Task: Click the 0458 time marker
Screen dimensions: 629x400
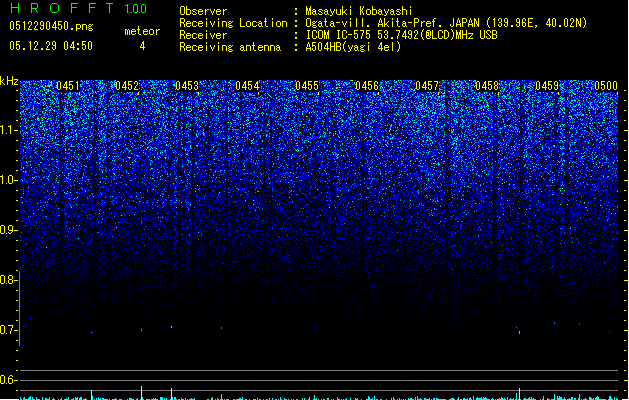Action: [x=487, y=86]
